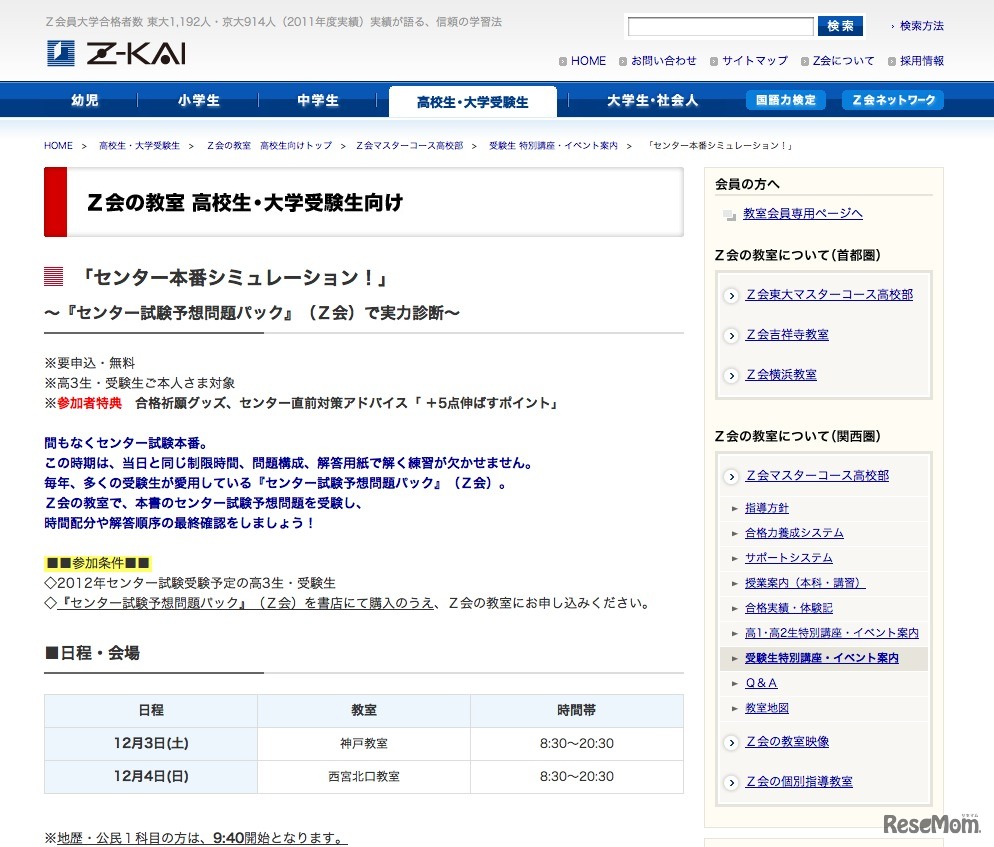The width and height of the screenshot is (994, 847).
Task: Click the 国語力検定 button
Action: pos(785,100)
